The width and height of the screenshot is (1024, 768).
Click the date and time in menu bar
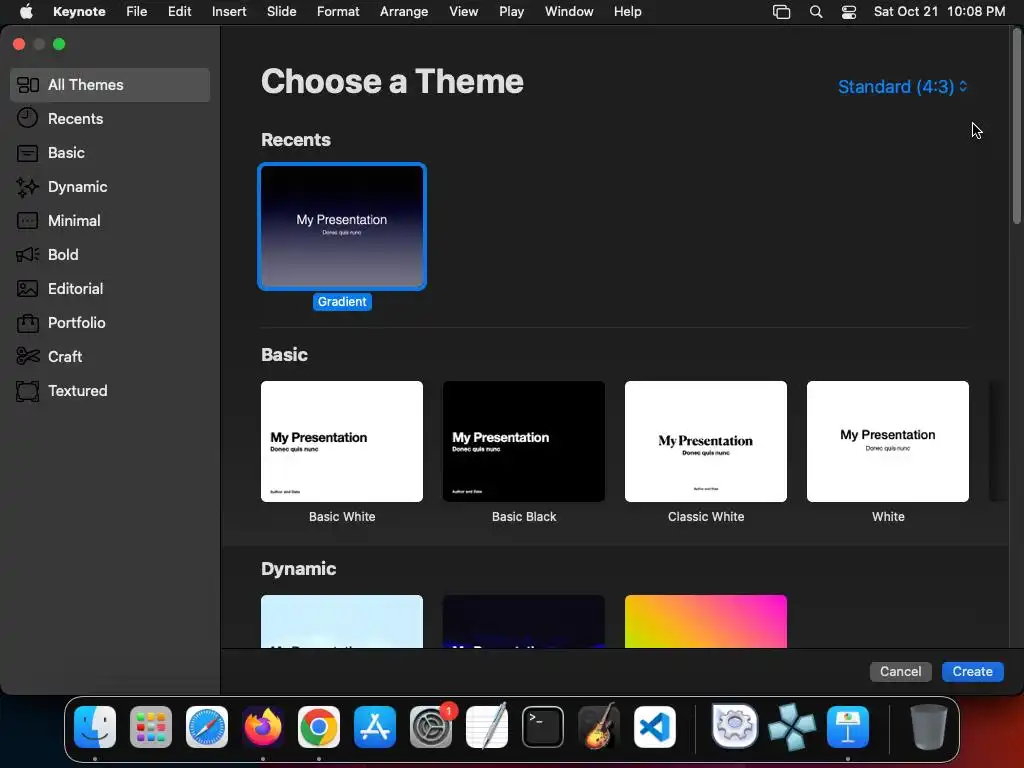click(x=939, y=12)
